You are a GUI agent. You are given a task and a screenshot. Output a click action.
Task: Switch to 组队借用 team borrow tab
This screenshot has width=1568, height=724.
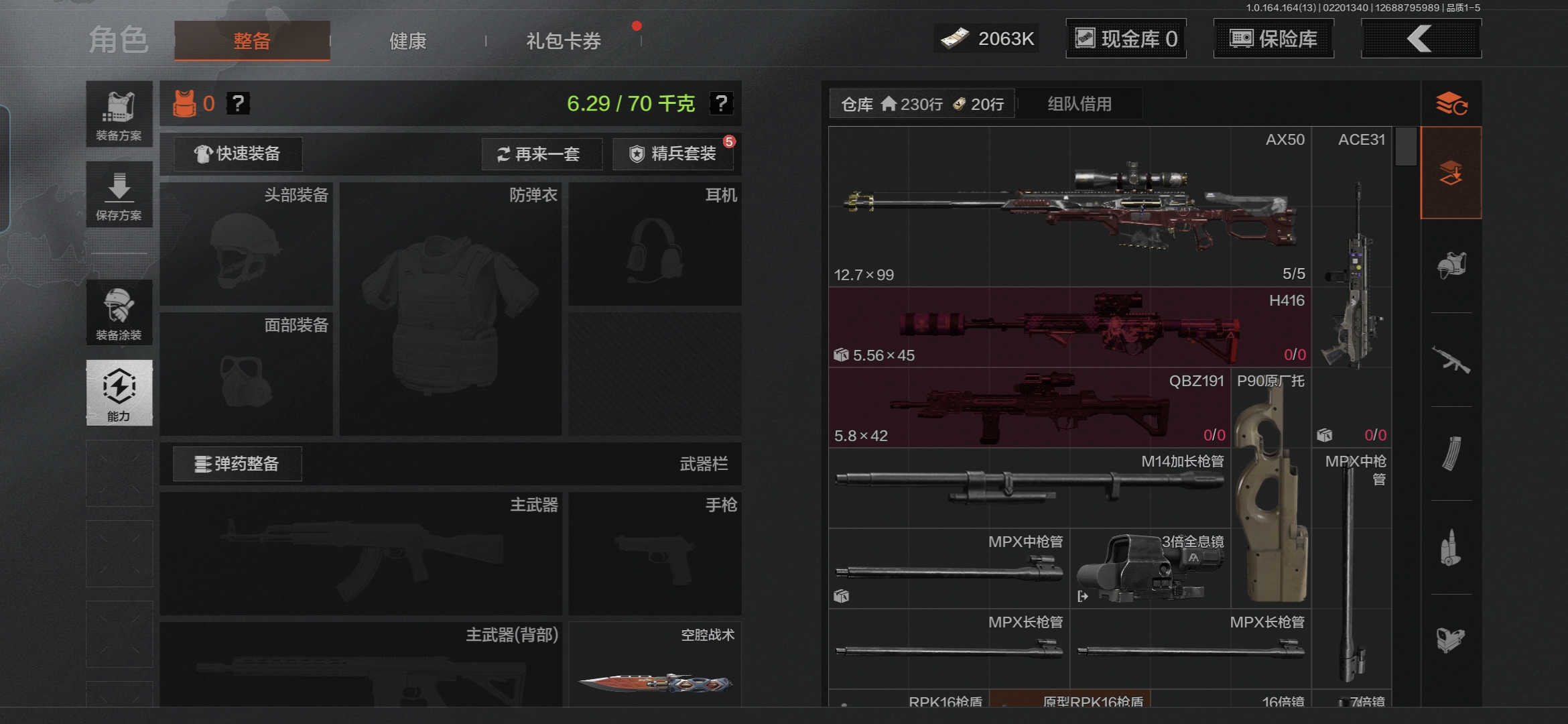1080,104
